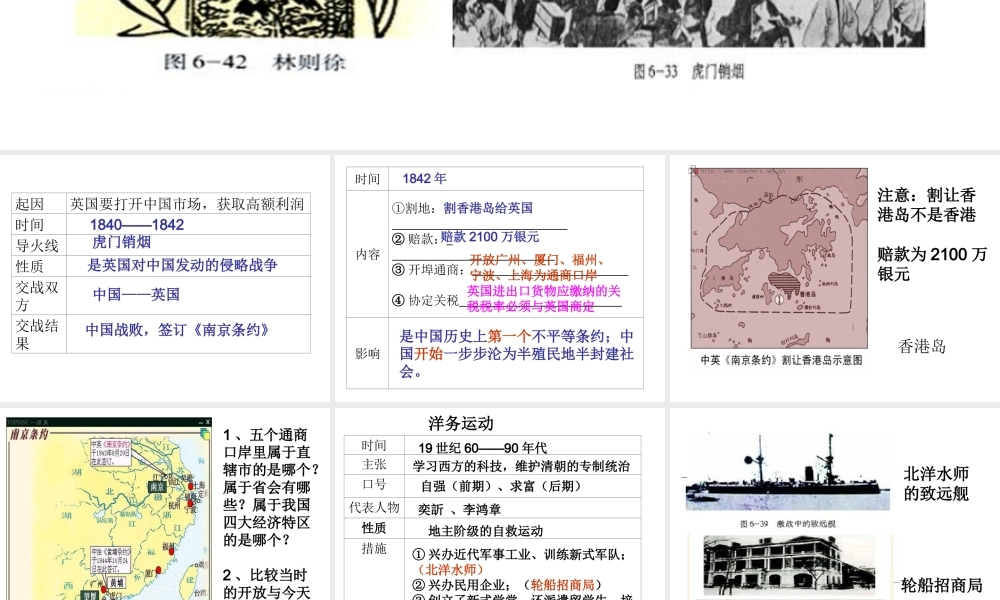The height and width of the screenshot is (600, 1000).
Task: Select the 洋务运动 slide title
Action: [460, 423]
